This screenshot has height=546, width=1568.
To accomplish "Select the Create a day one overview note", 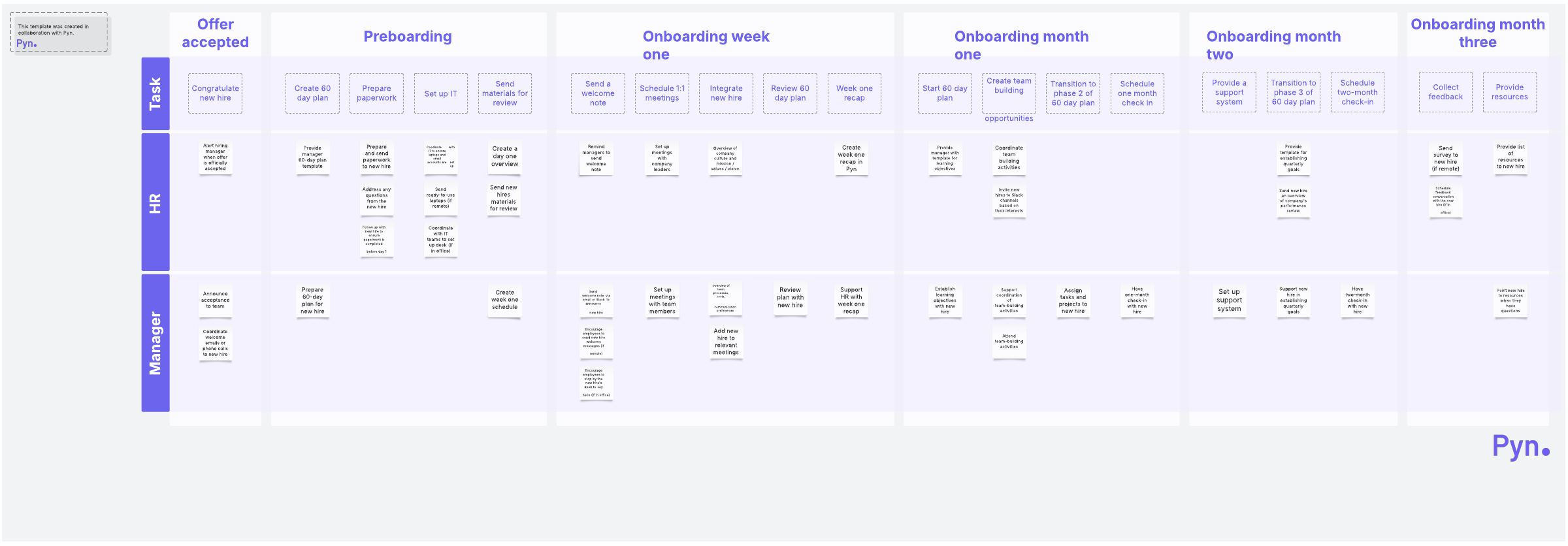I will [505, 157].
